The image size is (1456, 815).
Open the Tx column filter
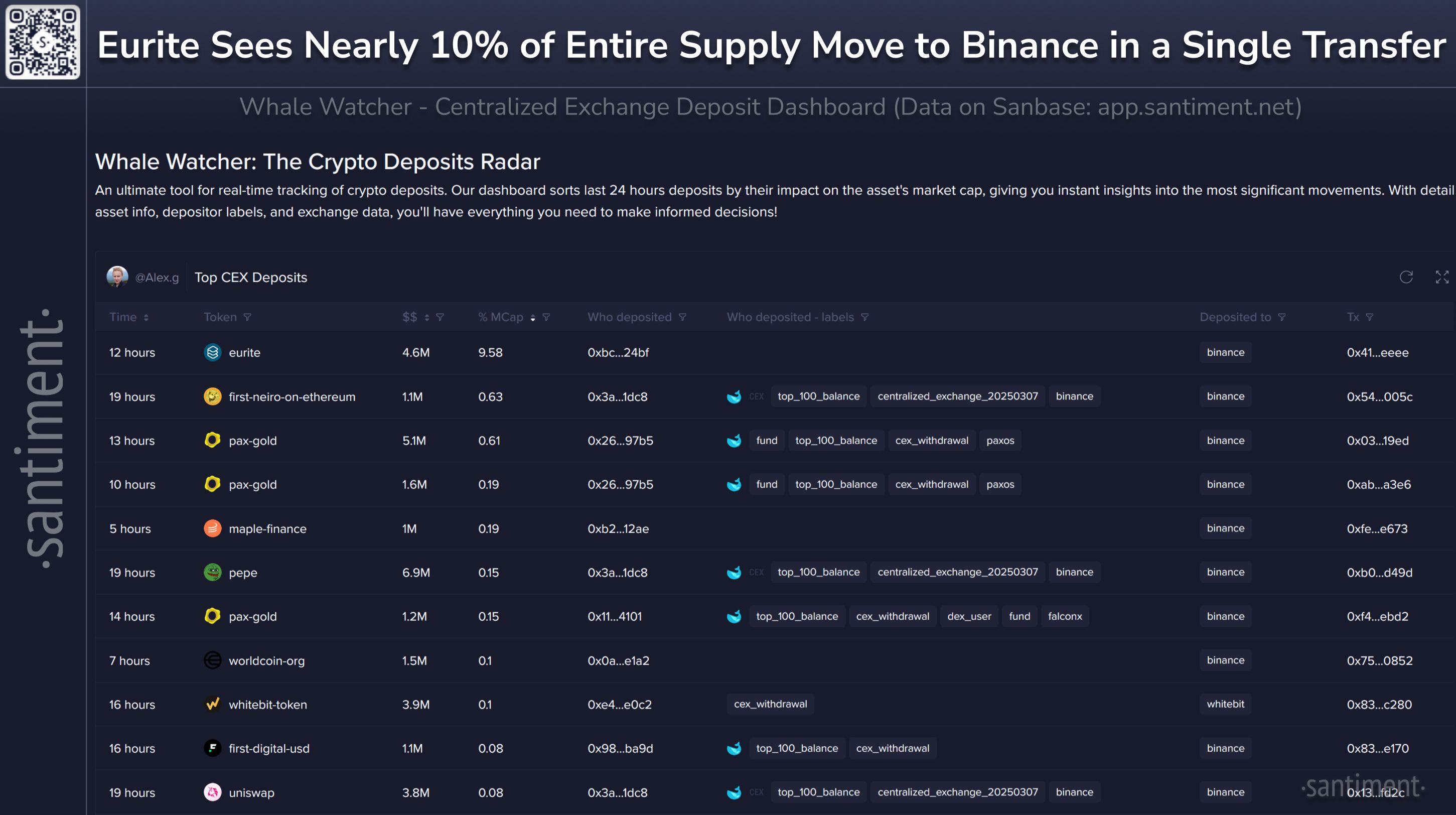1369,318
